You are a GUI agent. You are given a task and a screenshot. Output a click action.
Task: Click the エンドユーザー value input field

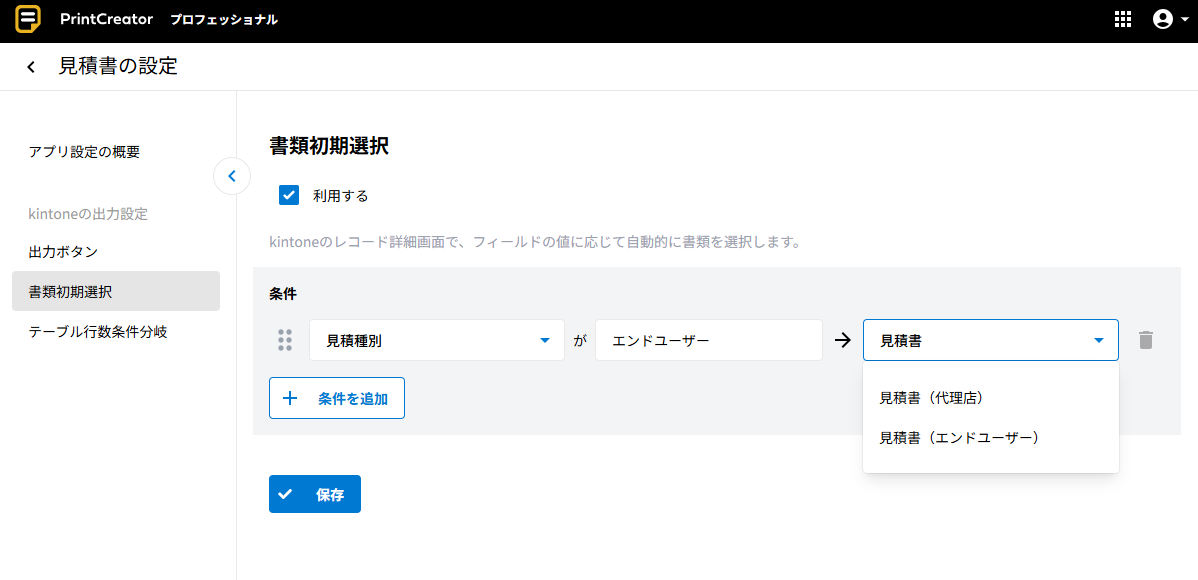click(708, 340)
